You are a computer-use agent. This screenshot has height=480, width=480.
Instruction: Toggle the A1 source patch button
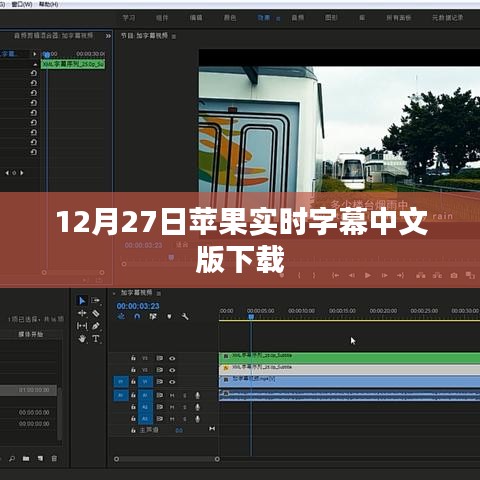click(x=121, y=395)
